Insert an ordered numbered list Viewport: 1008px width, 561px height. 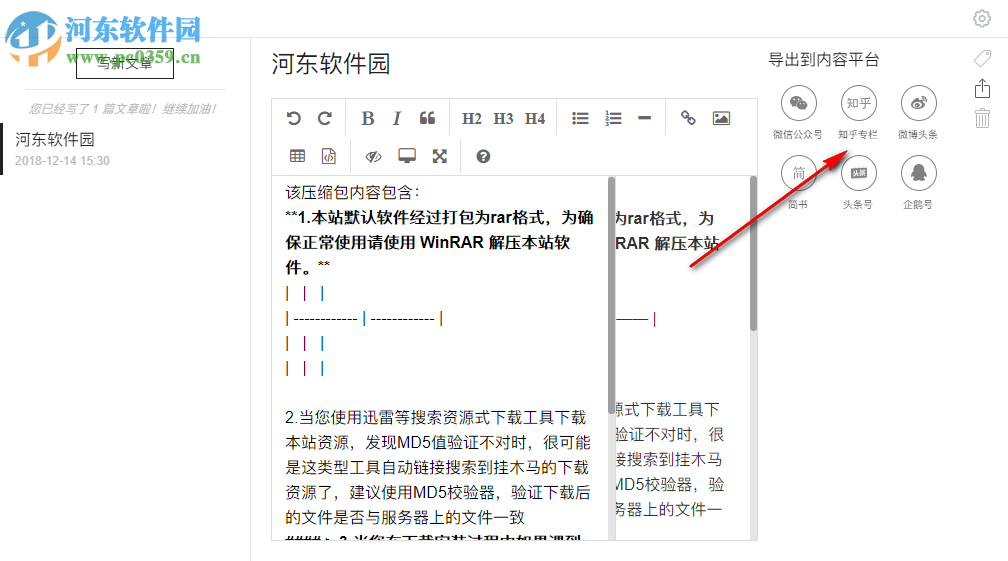coord(613,118)
